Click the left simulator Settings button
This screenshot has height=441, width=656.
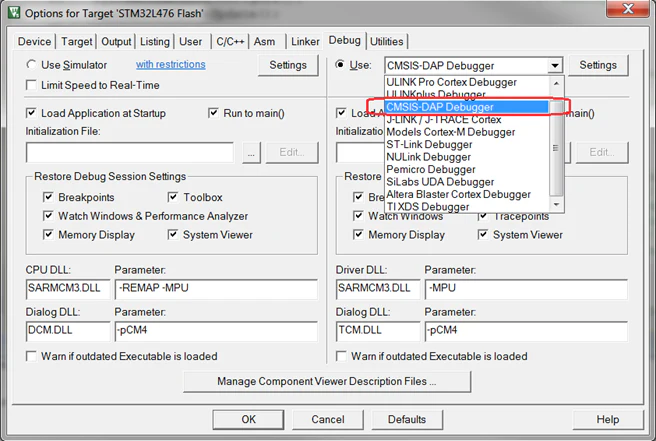pyautogui.click(x=288, y=65)
